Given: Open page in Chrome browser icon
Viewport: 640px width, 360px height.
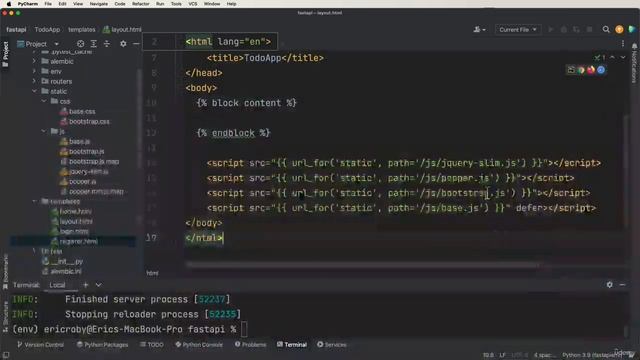Looking at the screenshot, I should coord(581,70).
